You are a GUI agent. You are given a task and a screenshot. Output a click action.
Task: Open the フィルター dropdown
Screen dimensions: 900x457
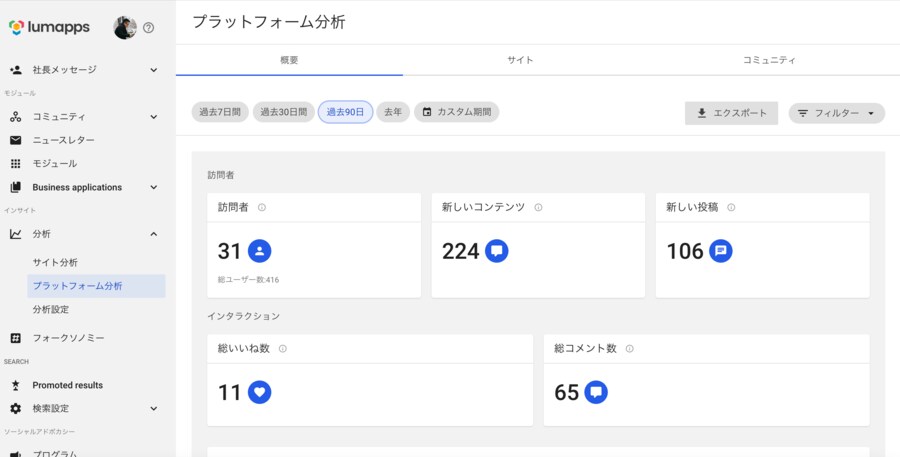(836, 113)
